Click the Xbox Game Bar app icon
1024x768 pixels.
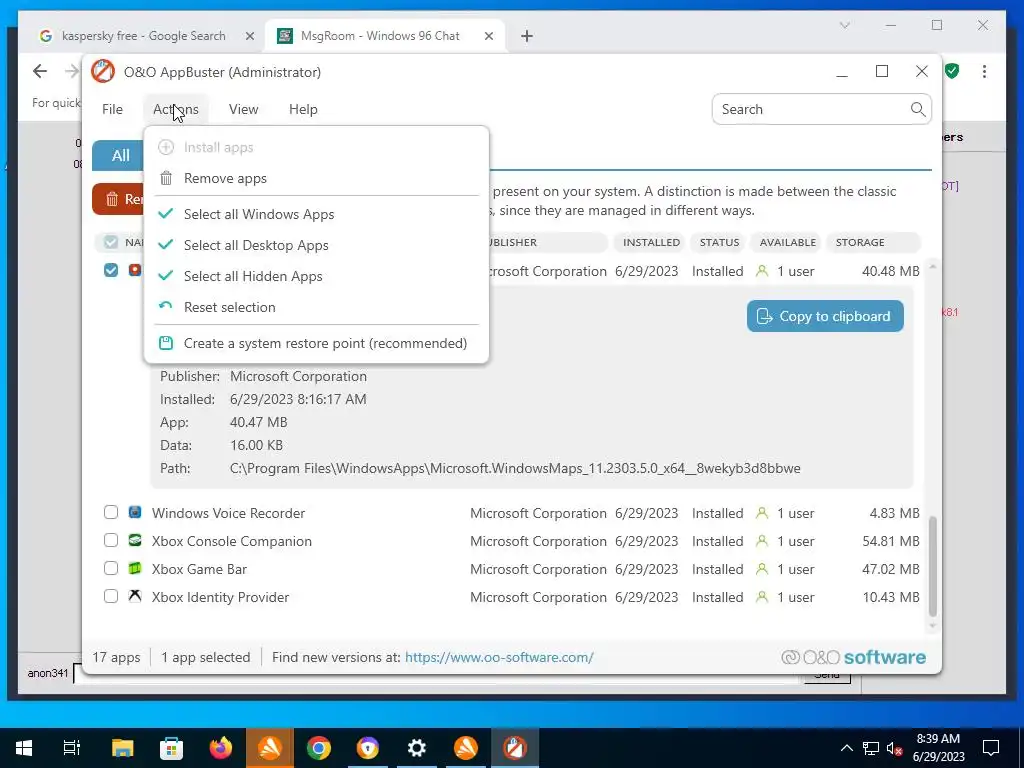tap(135, 569)
